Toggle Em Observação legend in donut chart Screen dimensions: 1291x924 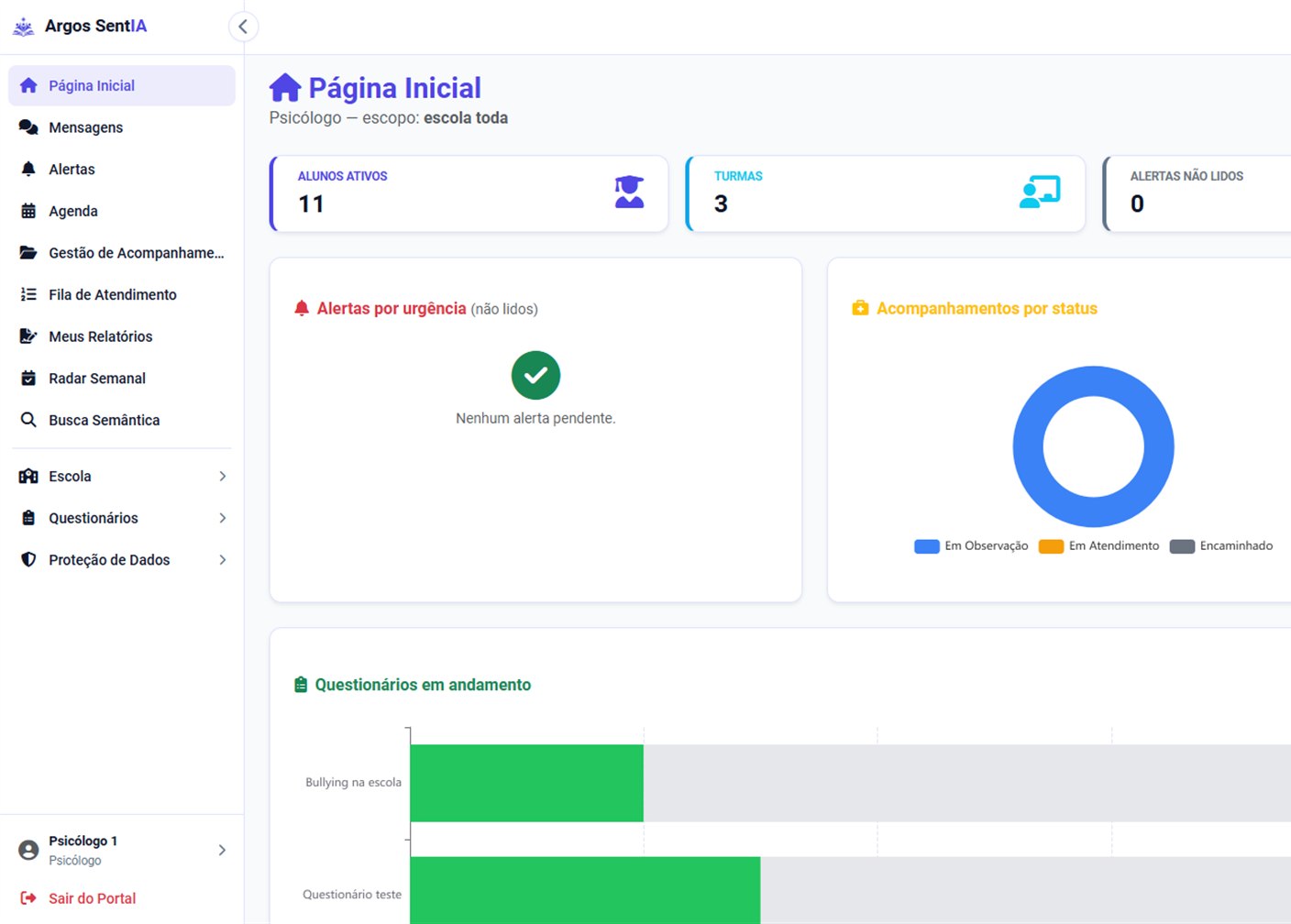971,546
